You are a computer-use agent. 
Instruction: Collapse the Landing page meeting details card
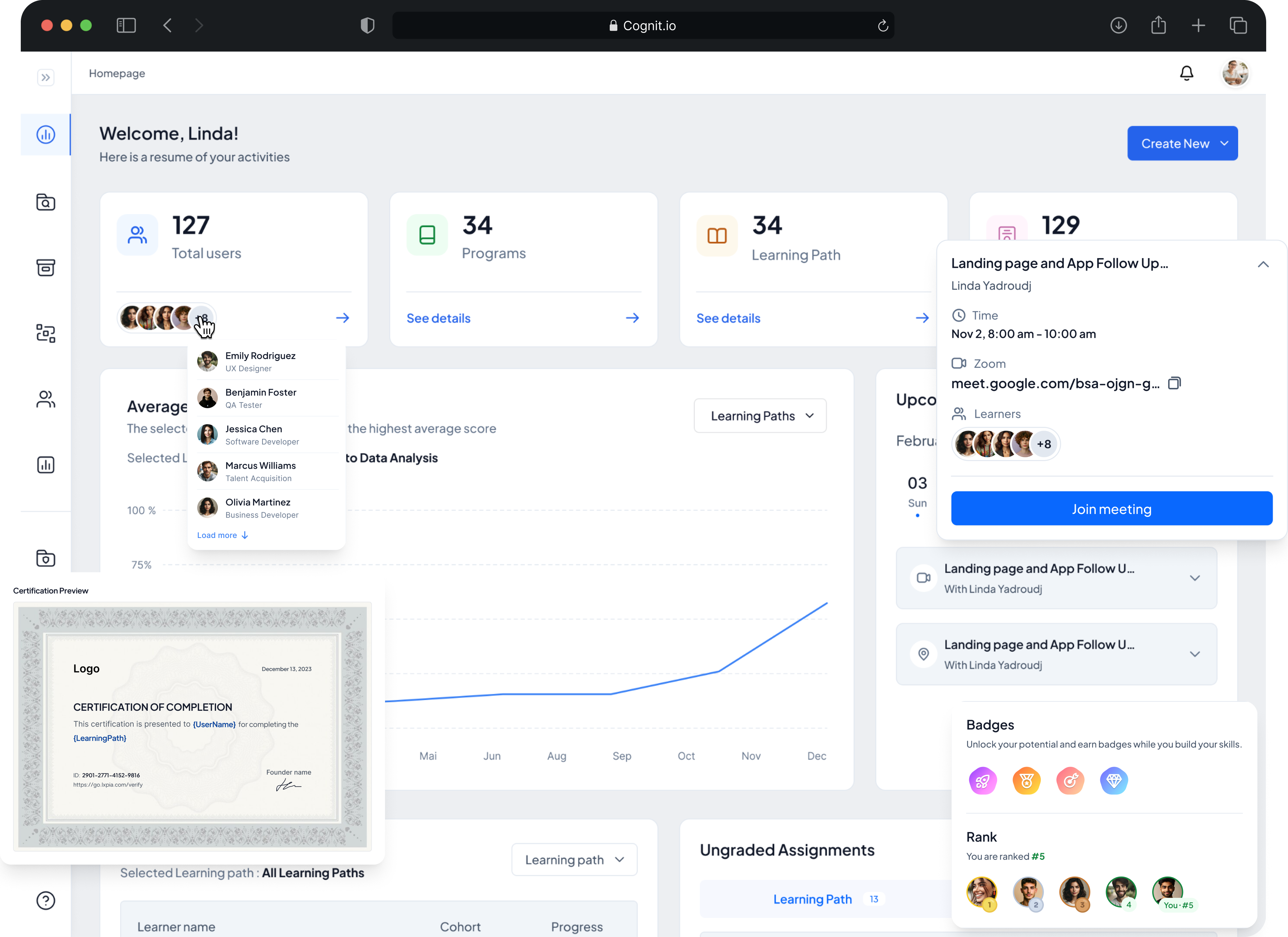click(1262, 264)
